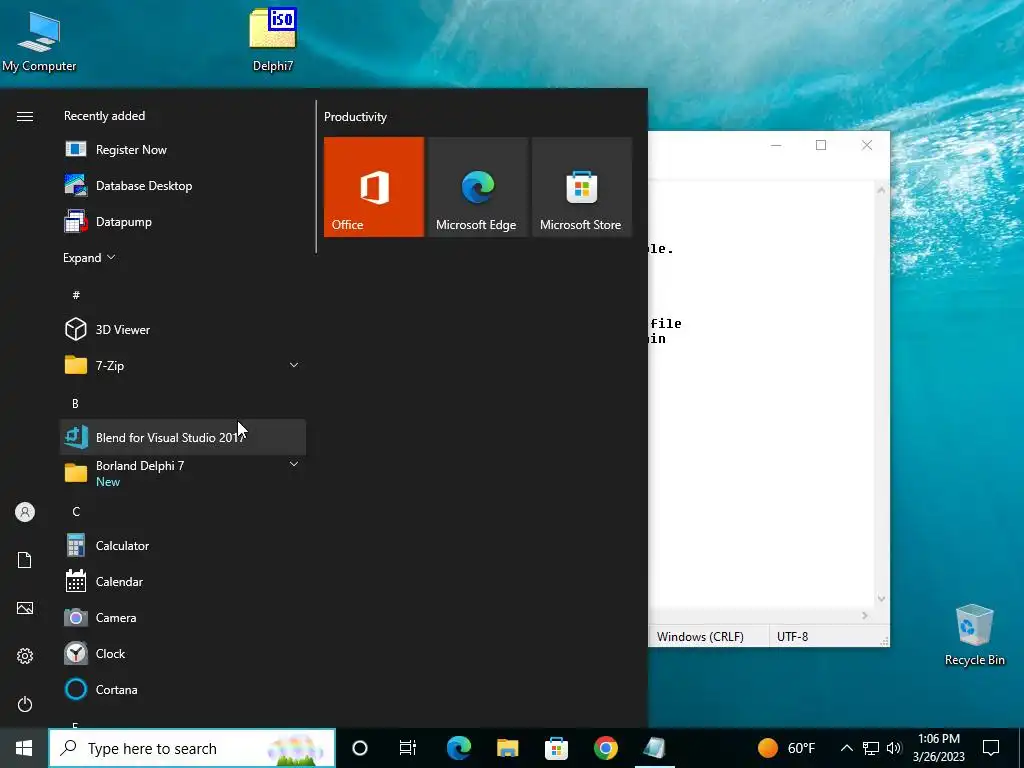Switch to the Notepad taskbar button
Image resolution: width=1024 pixels, height=768 pixels.
pyautogui.click(x=654, y=748)
